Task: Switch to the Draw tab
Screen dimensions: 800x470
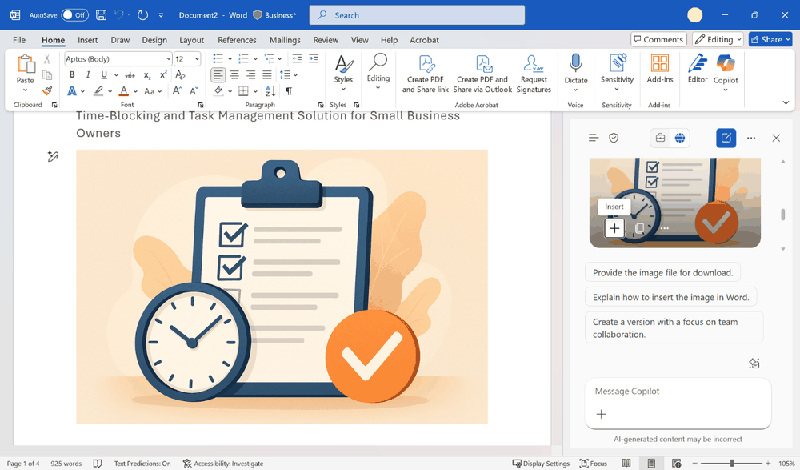Action: pyautogui.click(x=120, y=40)
